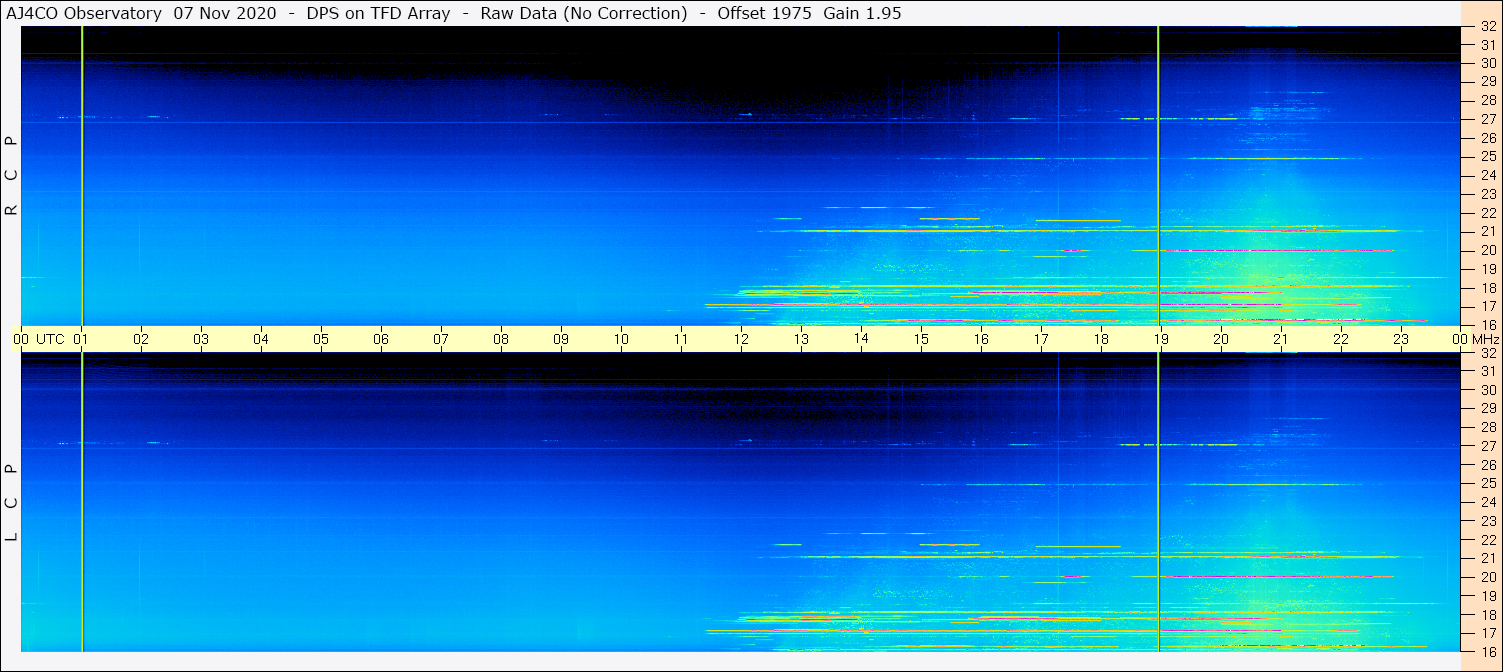Select the 16 MHz label in LCP scale
Screen dimensions: 1503x672
1488,651
